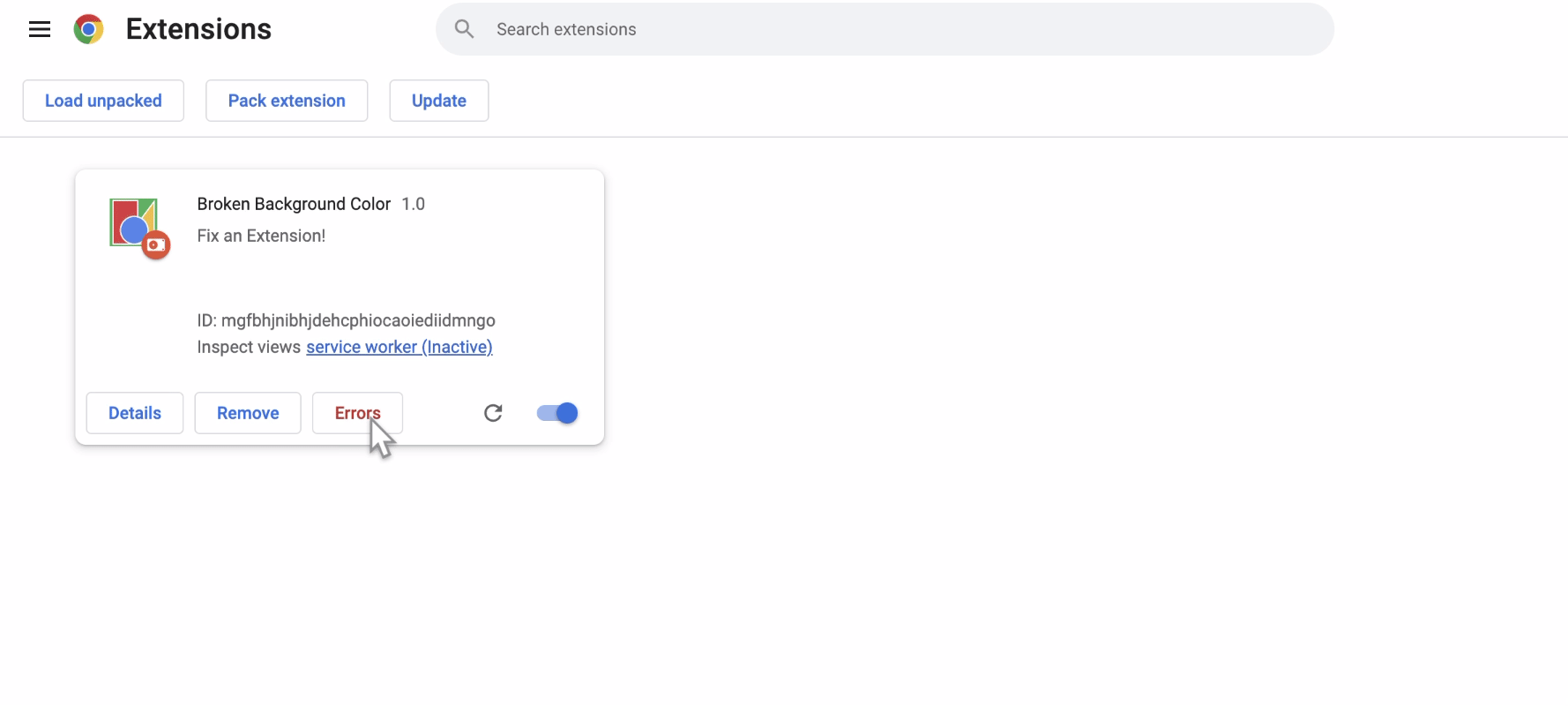Open the hamburger main menu
Screen dimensions: 1568x706
point(40,29)
